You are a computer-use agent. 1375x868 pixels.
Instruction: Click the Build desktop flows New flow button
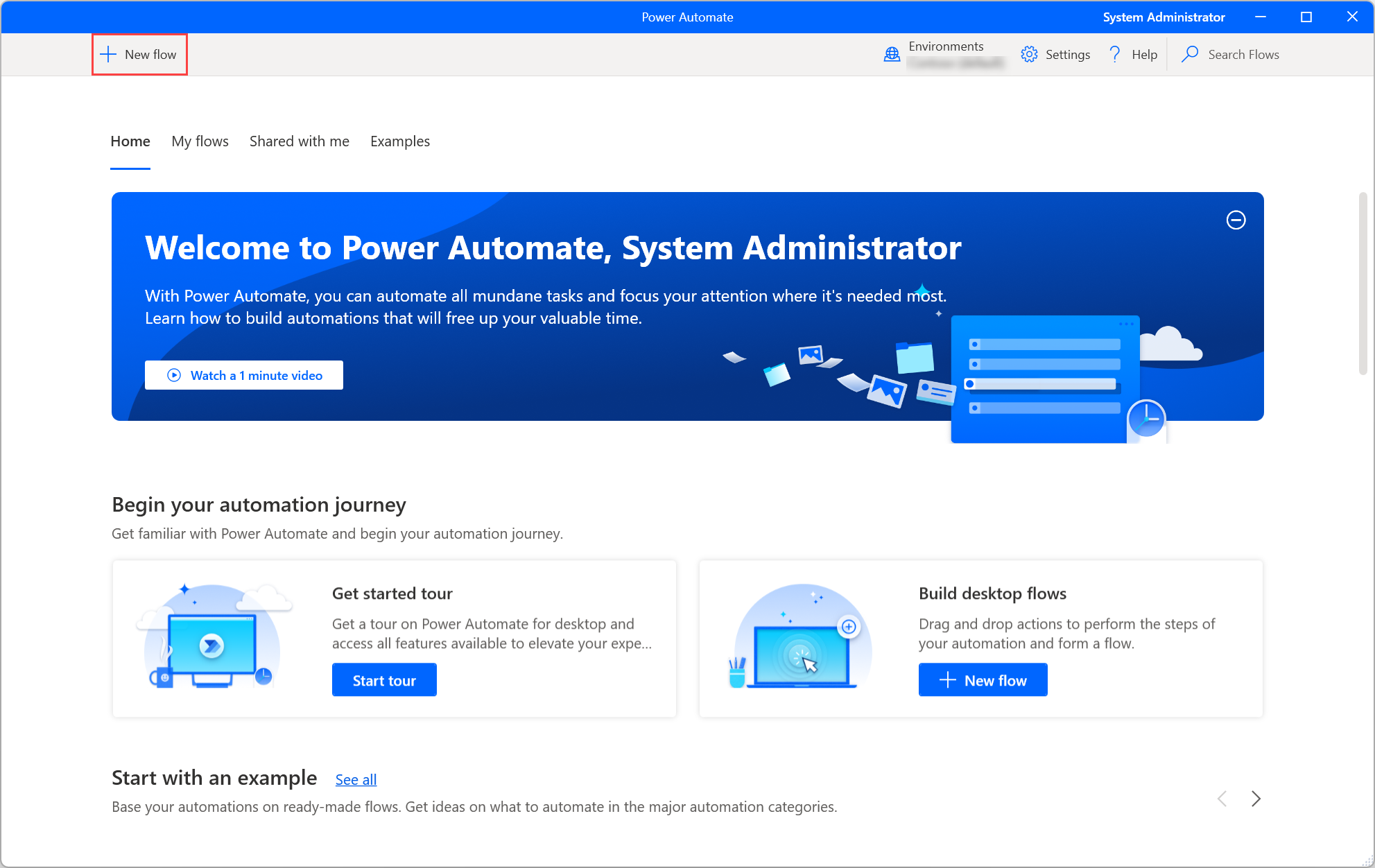pyautogui.click(x=984, y=679)
